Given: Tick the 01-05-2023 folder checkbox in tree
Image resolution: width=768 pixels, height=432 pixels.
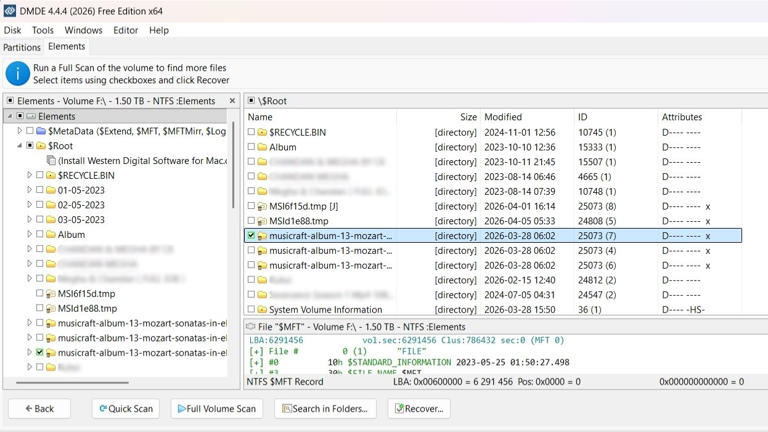Looking at the screenshot, I should [x=40, y=190].
